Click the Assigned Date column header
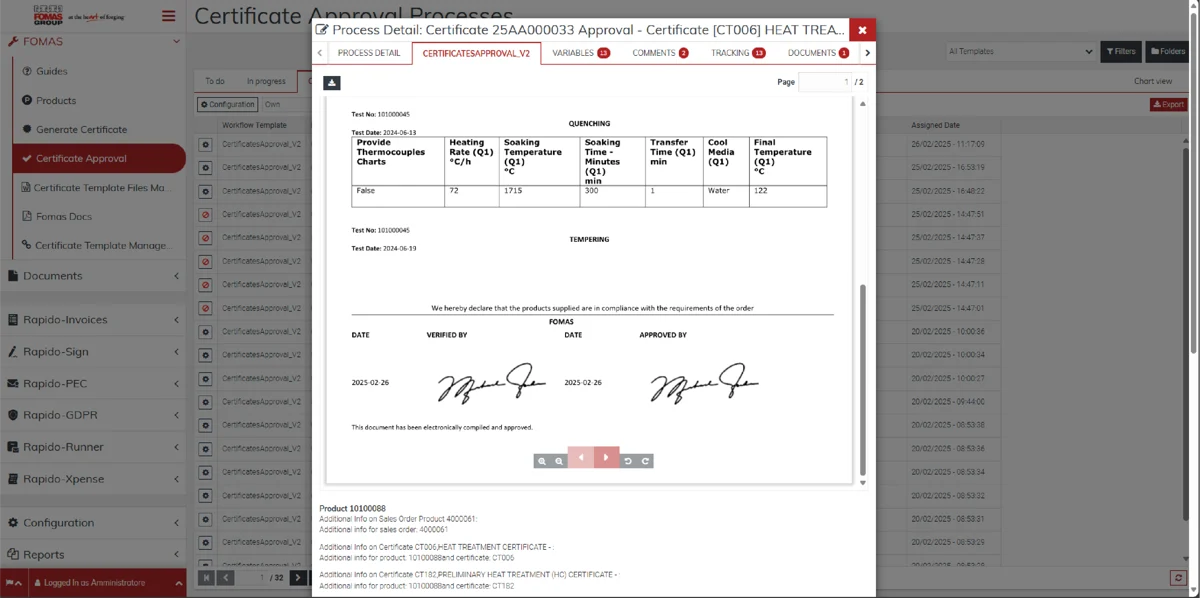1200x598 pixels. tap(935, 125)
